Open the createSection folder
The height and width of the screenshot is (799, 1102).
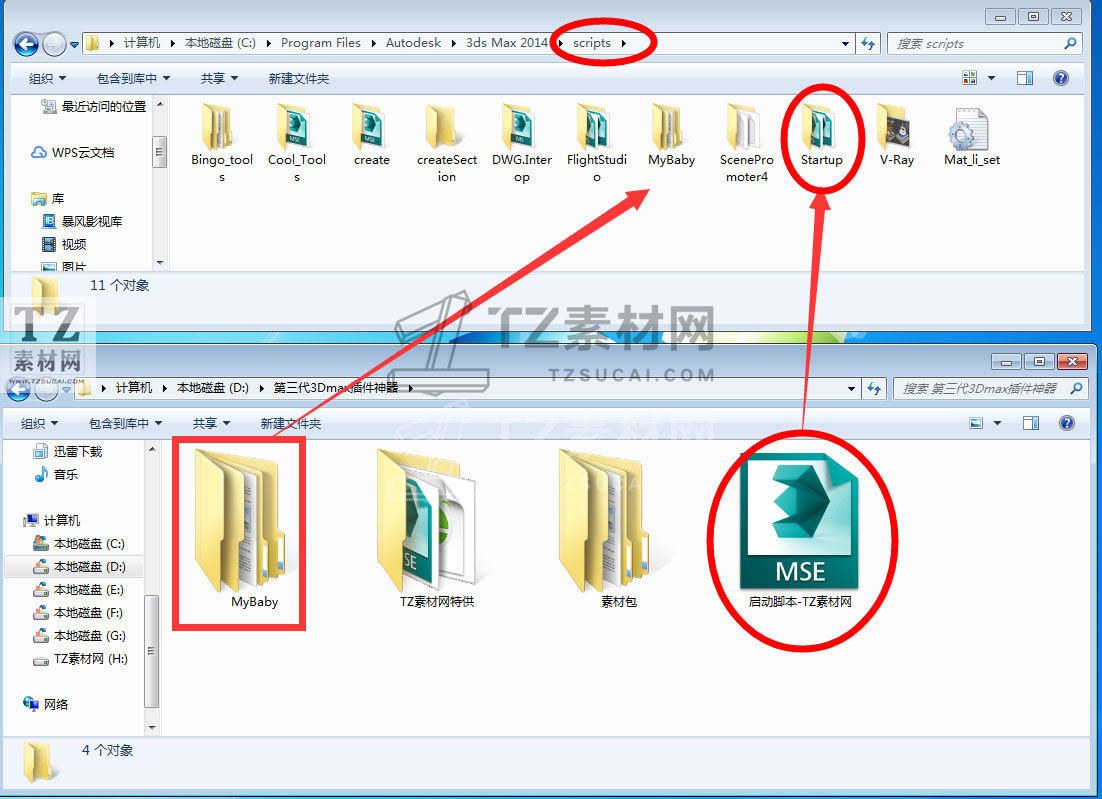click(x=446, y=143)
